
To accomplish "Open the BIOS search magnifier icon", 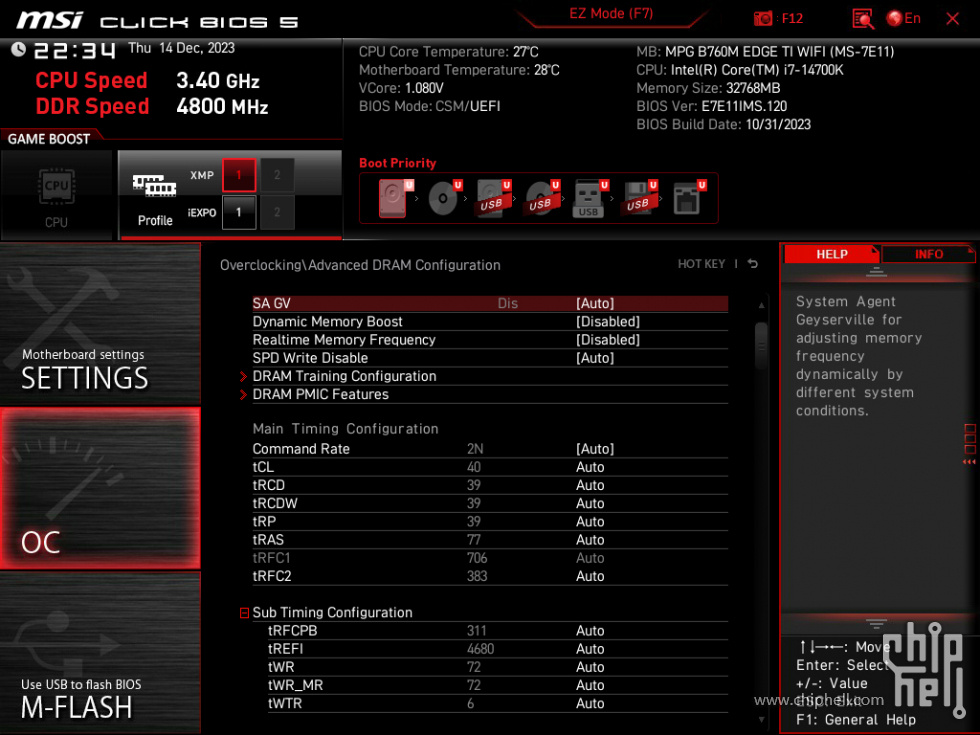I will tap(862, 19).
